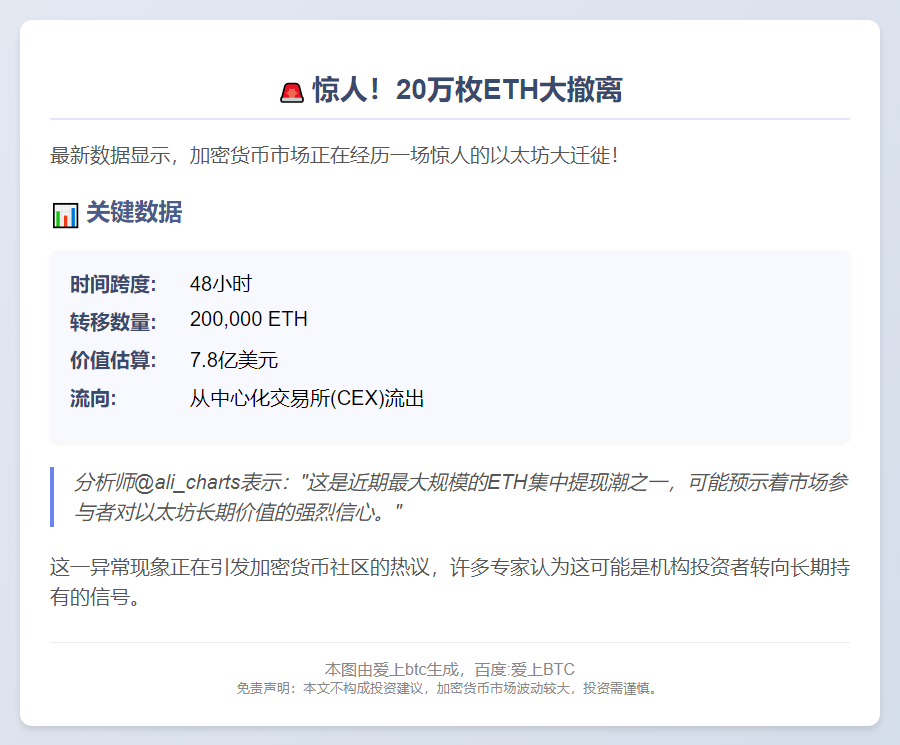Select the 从中心化交易所(CEX)流出 text
Screen dimensions: 900x745
(307, 399)
